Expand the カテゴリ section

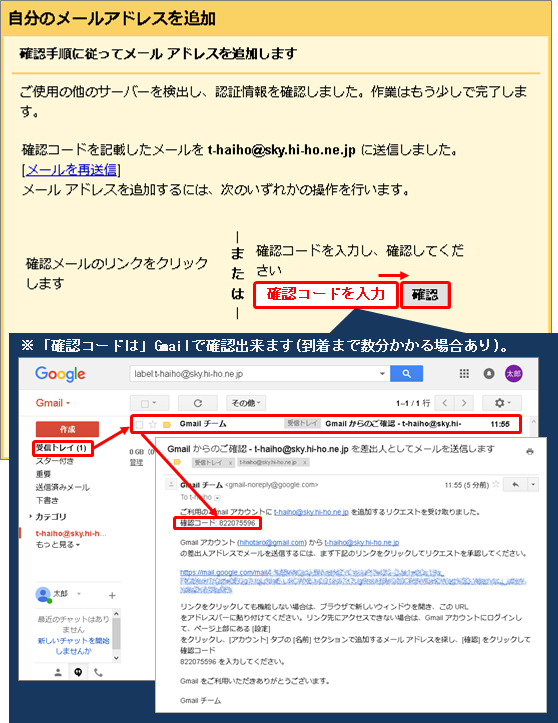[51, 516]
